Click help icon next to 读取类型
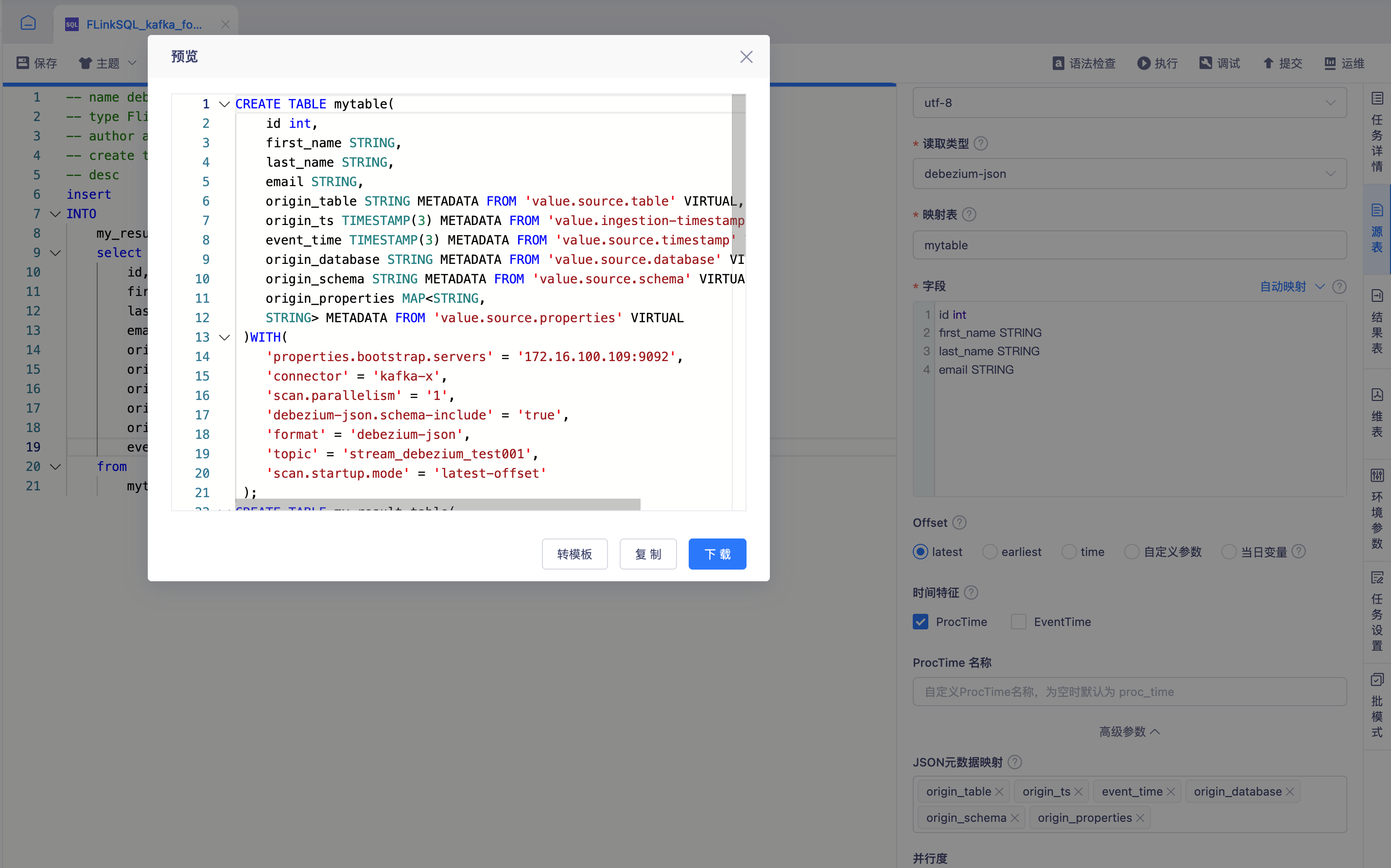The image size is (1391, 868). point(981,143)
